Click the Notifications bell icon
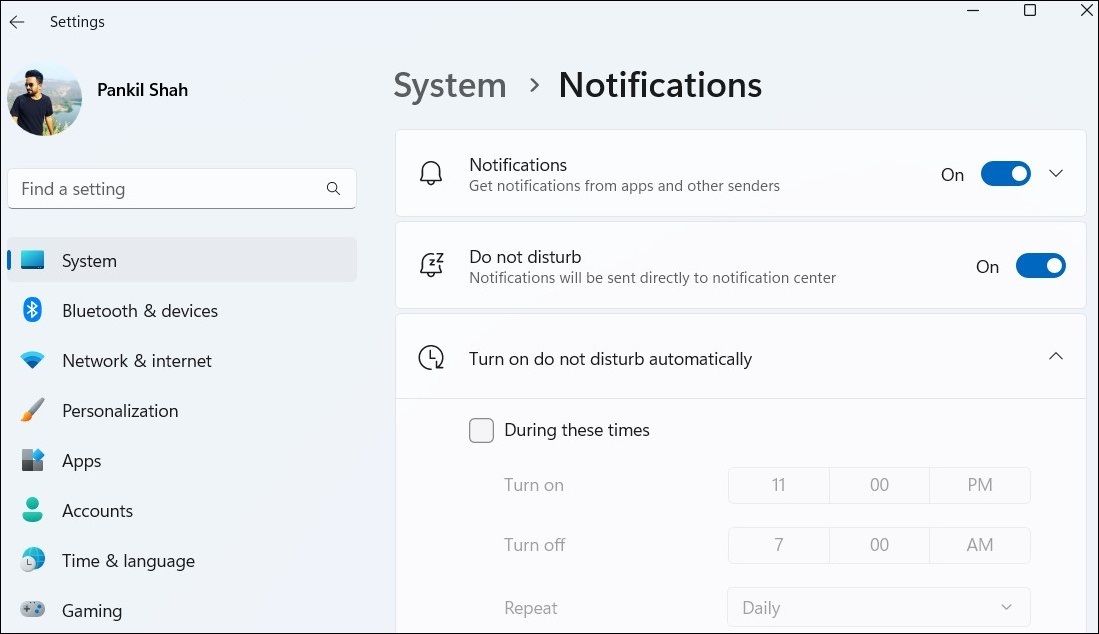1099x634 pixels. [x=430, y=173]
